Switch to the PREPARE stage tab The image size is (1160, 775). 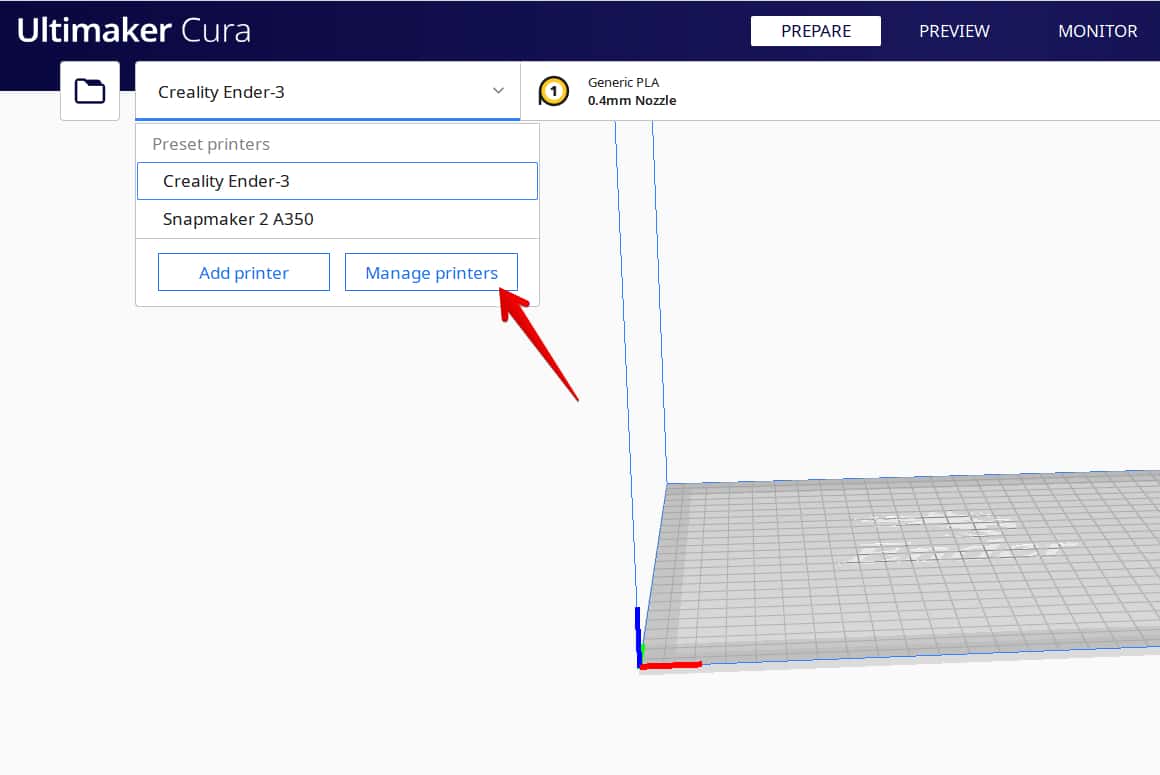815,31
